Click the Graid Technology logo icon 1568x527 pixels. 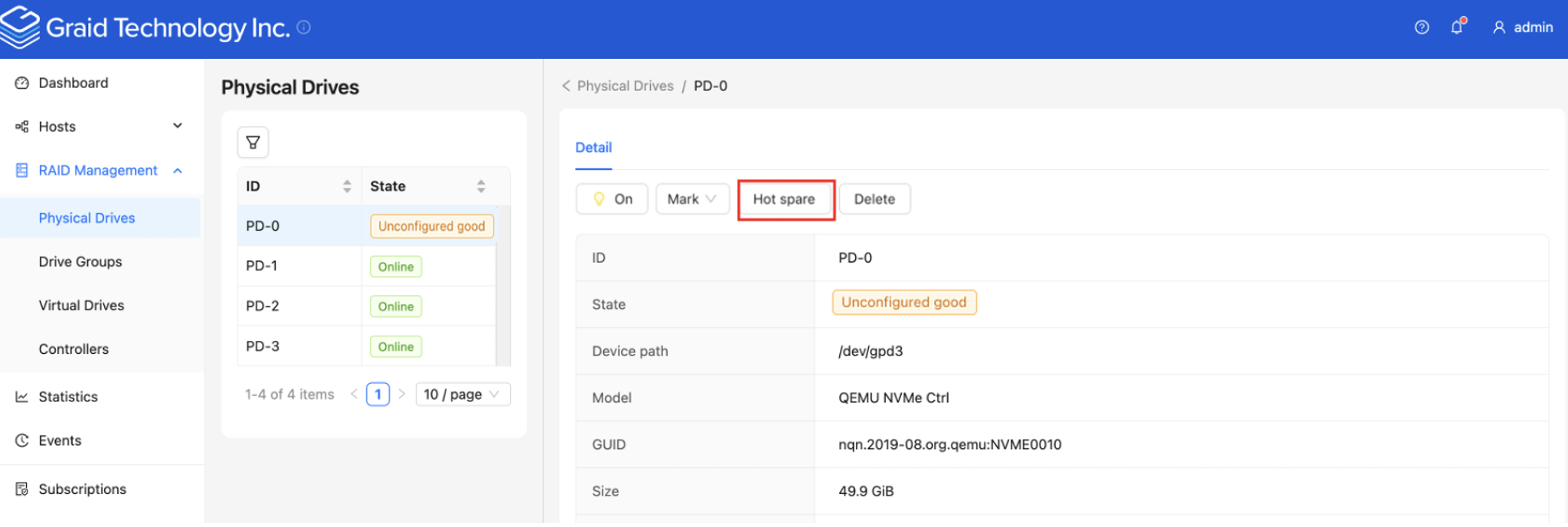(x=19, y=28)
